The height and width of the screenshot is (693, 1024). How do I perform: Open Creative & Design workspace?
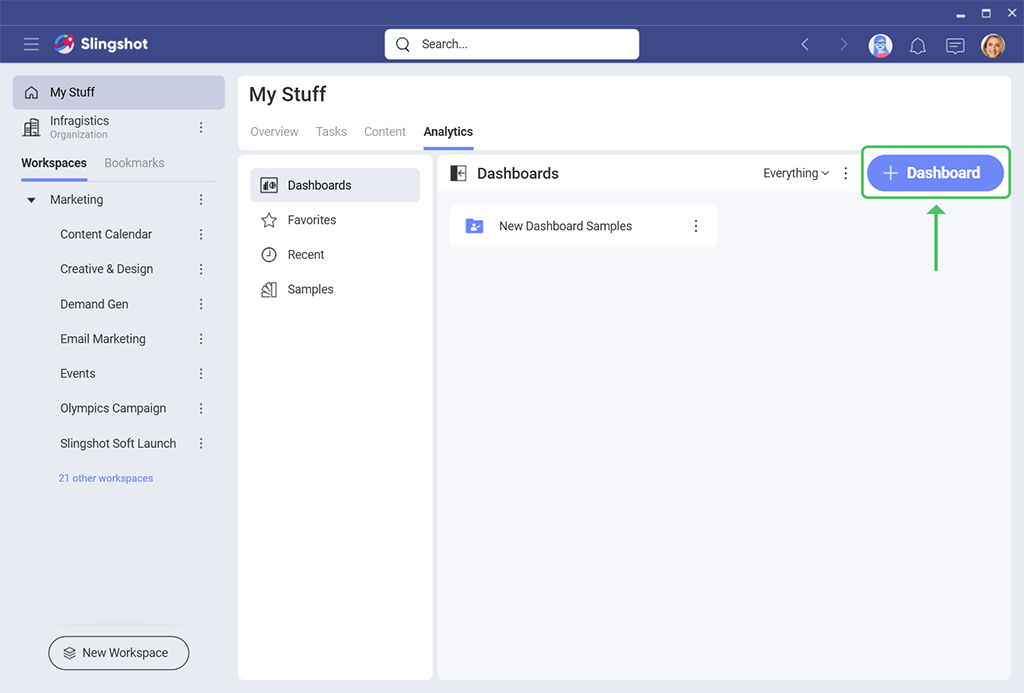pos(106,269)
